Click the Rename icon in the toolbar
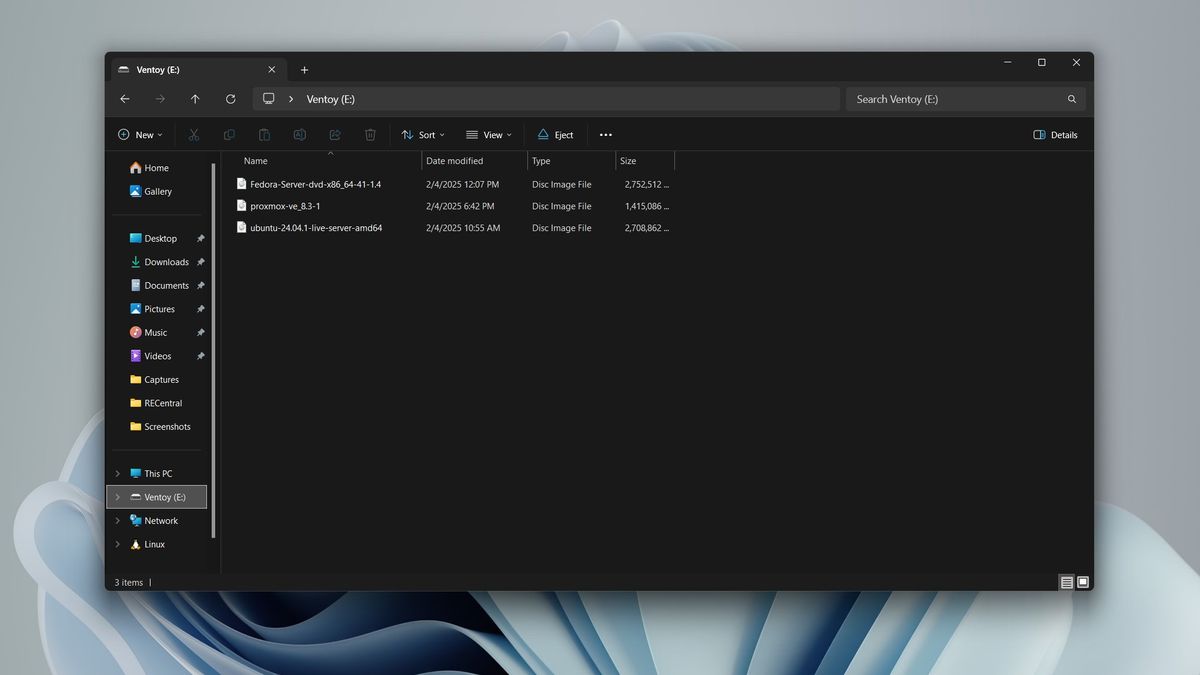Viewport: 1200px width, 675px height. point(299,134)
